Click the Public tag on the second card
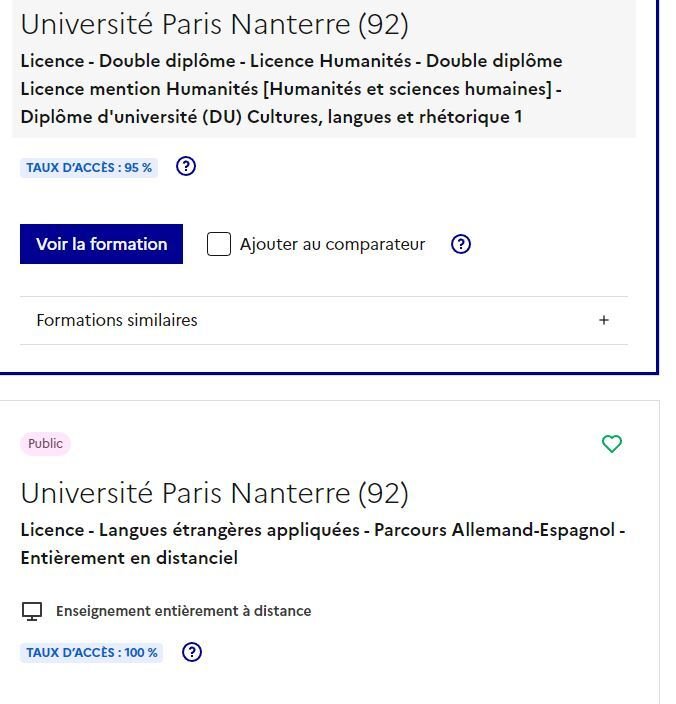This screenshot has width=676, height=704. [x=45, y=444]
